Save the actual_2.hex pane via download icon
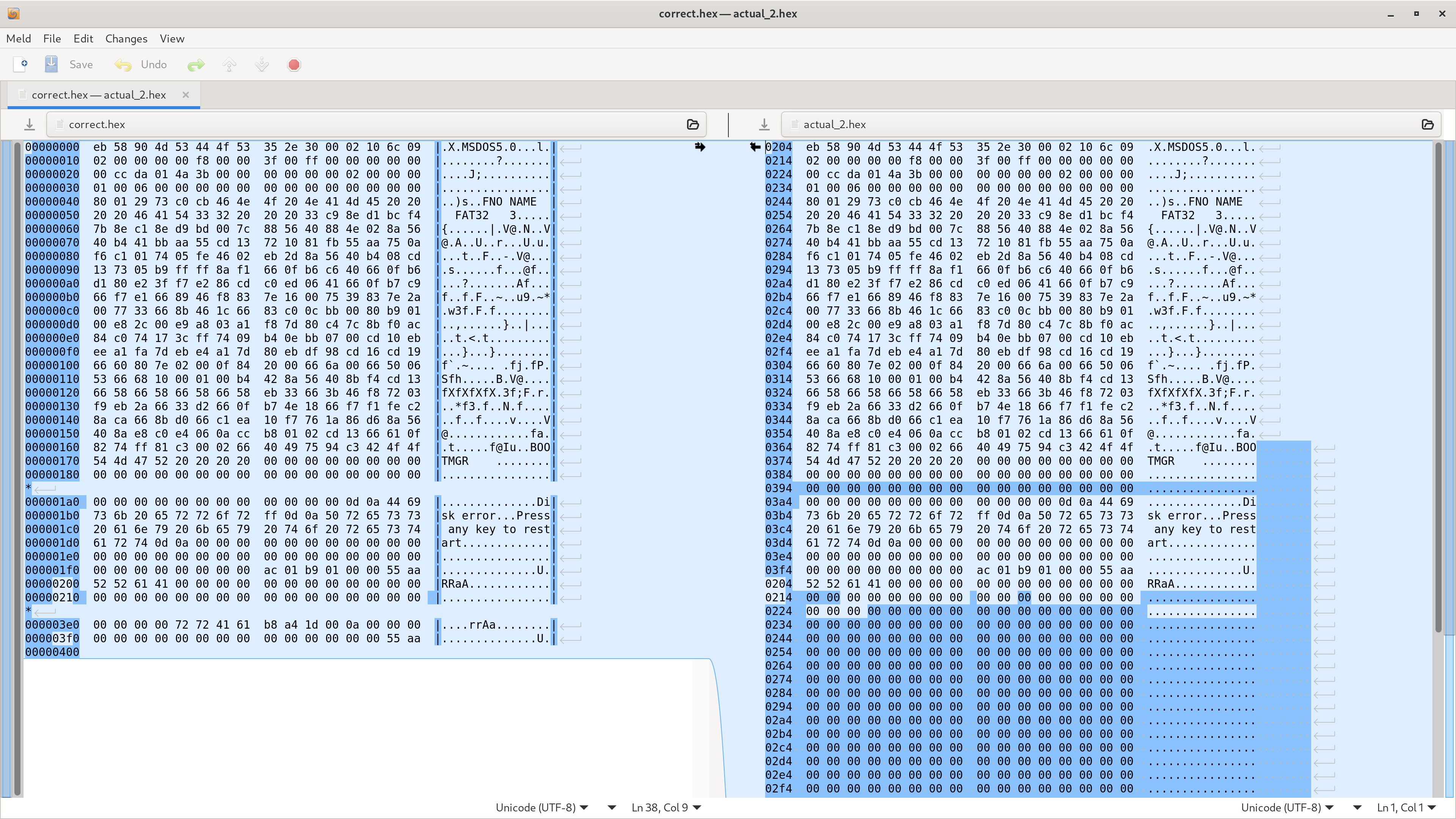 coord(764,124)
